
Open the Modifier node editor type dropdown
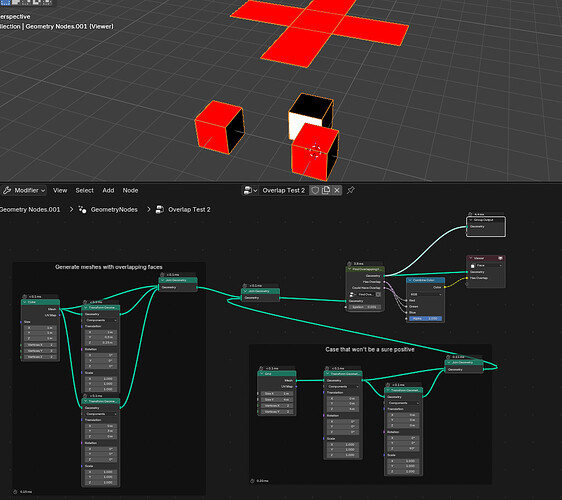[x=24, y=190]
